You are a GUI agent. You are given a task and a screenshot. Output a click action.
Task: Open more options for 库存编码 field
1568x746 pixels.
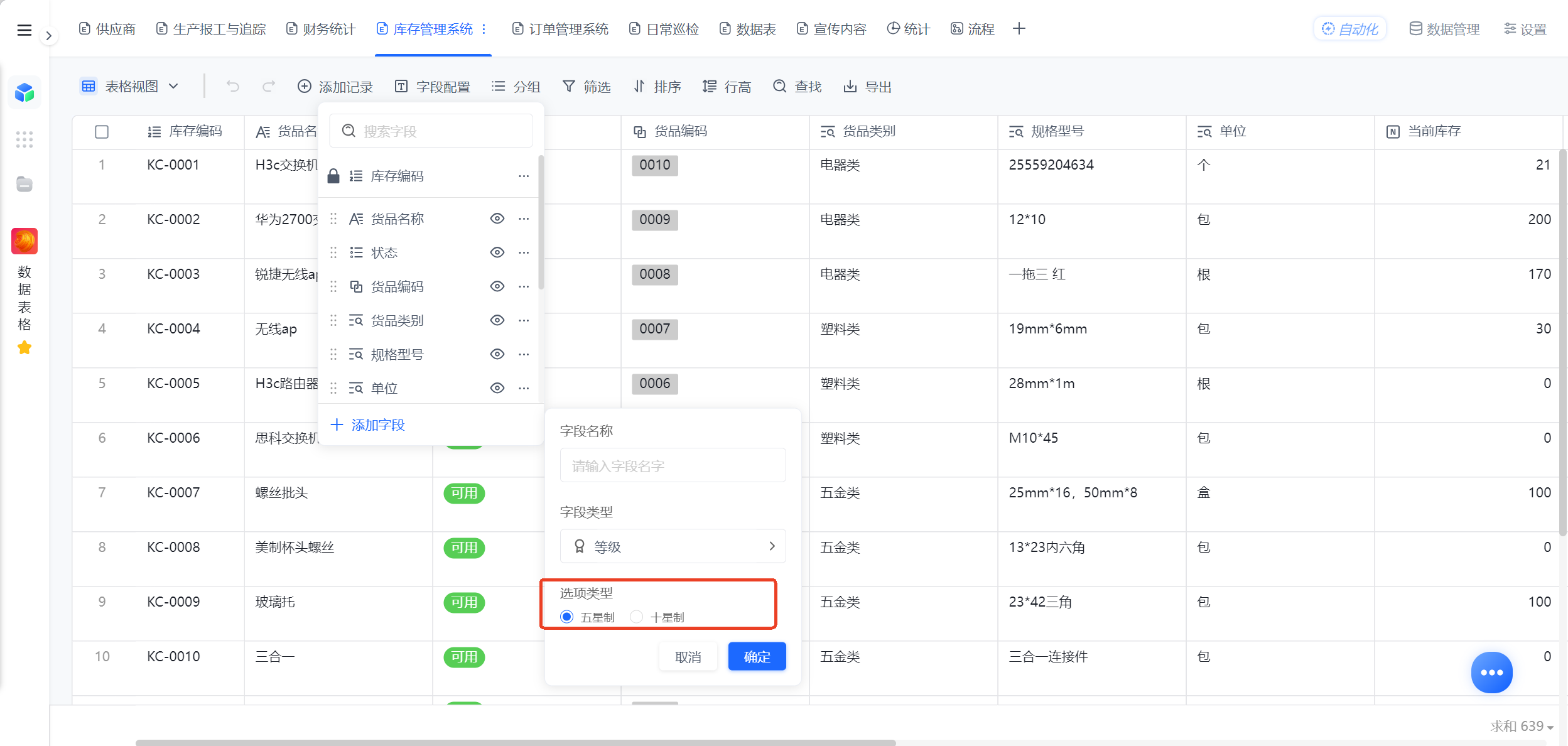coord(524,176)
